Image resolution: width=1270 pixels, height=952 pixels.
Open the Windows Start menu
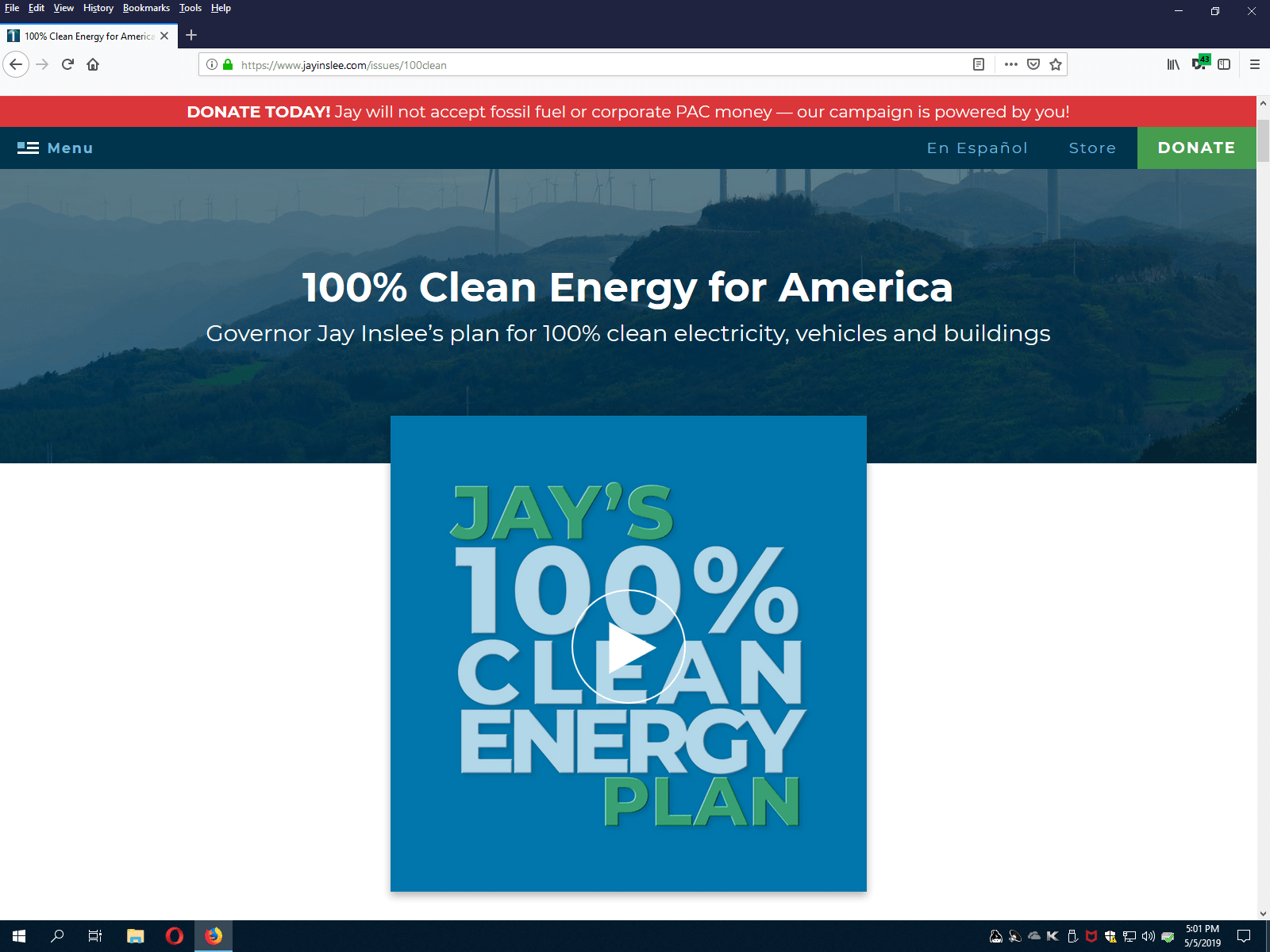pos(19,936)
